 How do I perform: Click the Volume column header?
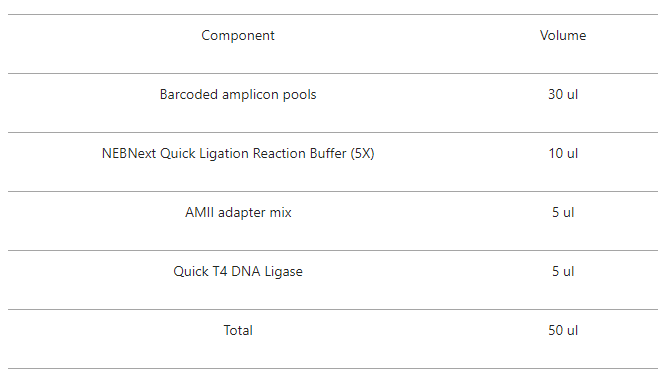pyautogui.click(x=563, y=35)
